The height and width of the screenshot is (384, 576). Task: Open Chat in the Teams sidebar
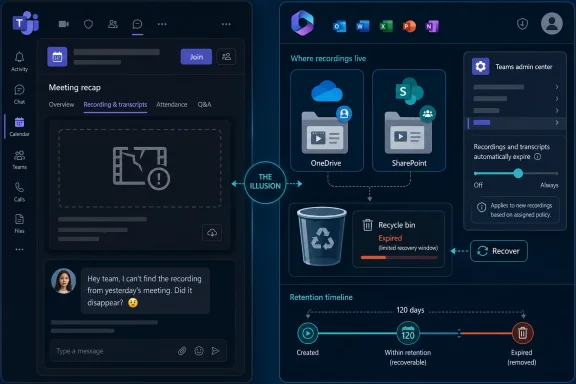[x=19, y=94]
